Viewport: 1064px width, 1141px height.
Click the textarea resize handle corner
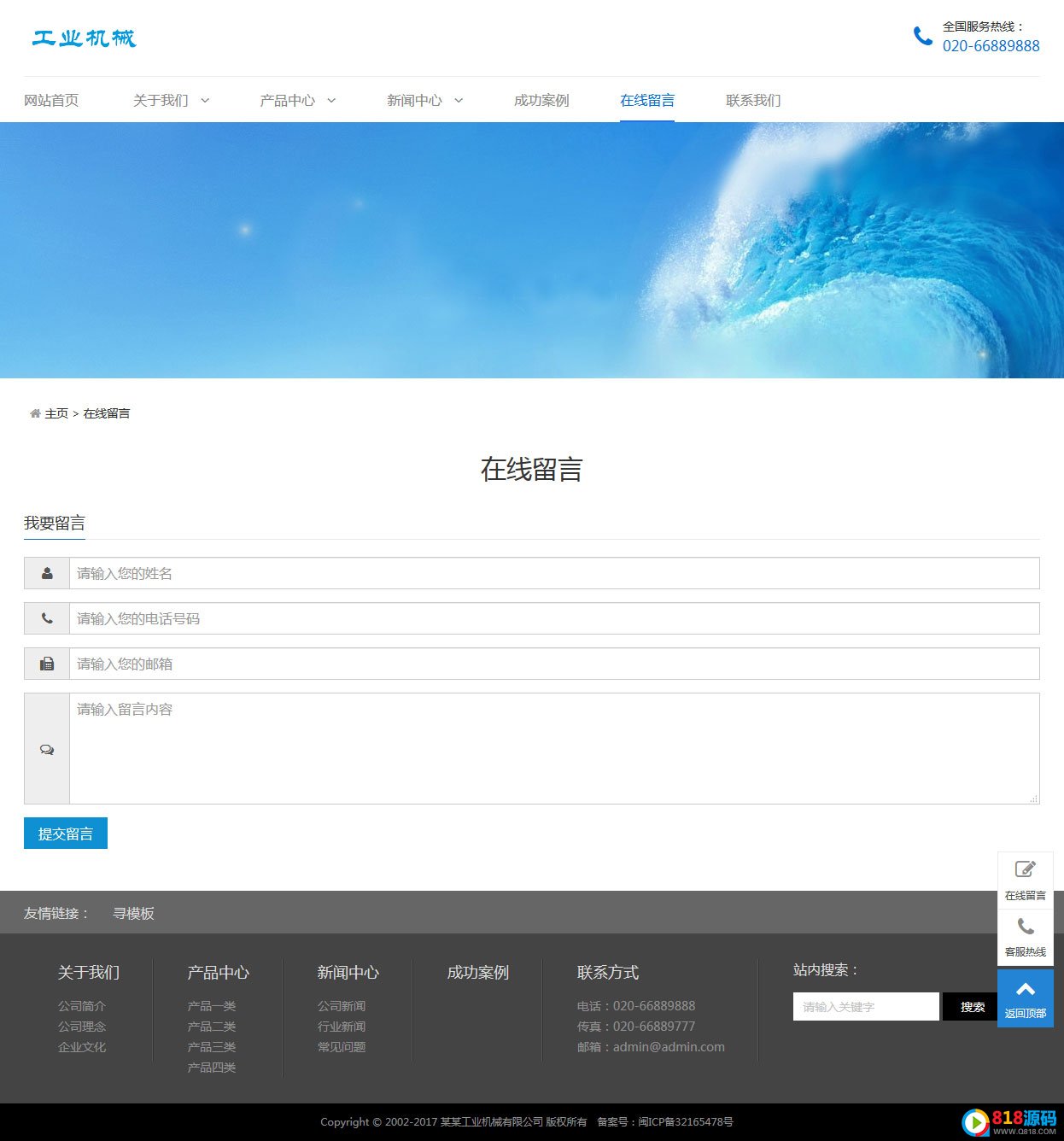tap(1034, 799)
